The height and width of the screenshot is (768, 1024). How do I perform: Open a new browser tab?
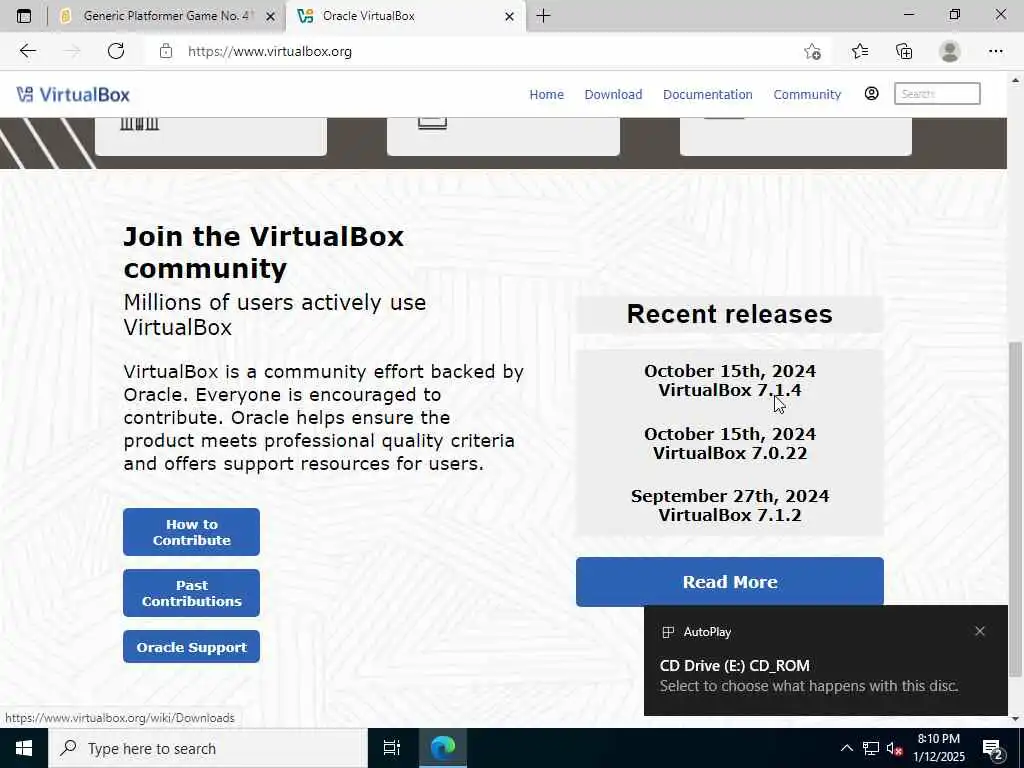[543, 16]
